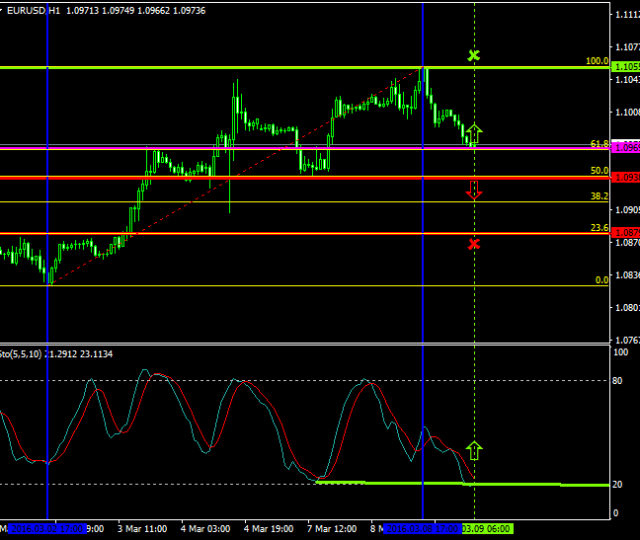Click the 3 Mar 11:00 time axis label
Screen dimensions: 640x540
click(x=141, y=527)
